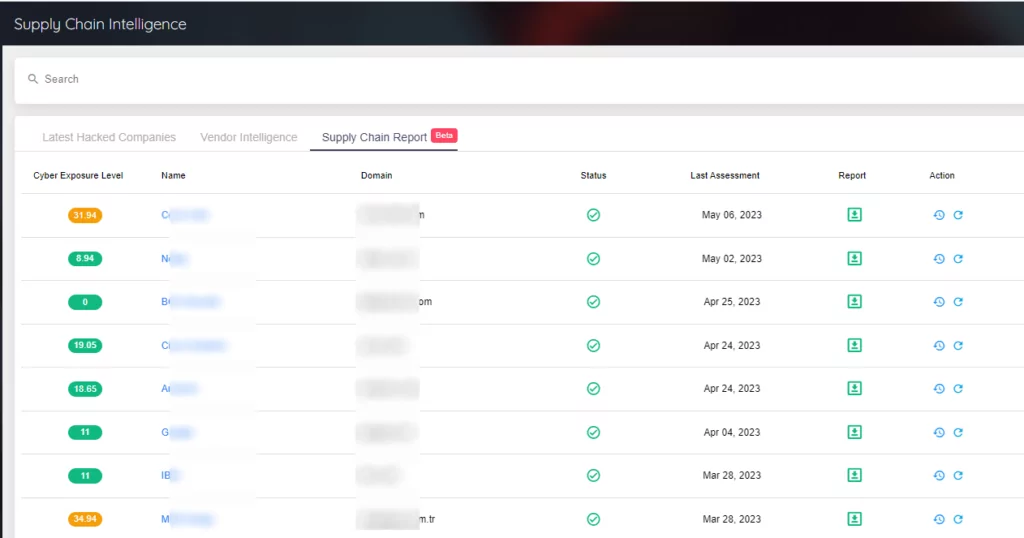Sort by Cyber Exposure Level column header
This screenshot has height=538, width=1024.
tap(78, 175)
